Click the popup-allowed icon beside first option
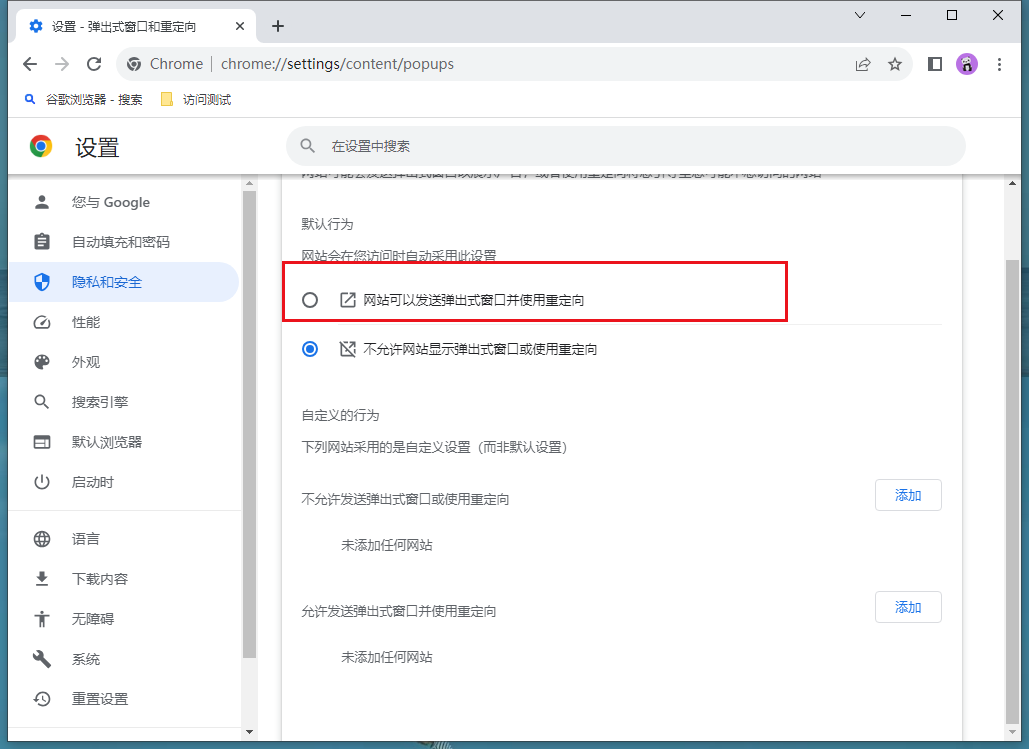The width and height of the screenshot is (1029, 749). tap(347, 300)
